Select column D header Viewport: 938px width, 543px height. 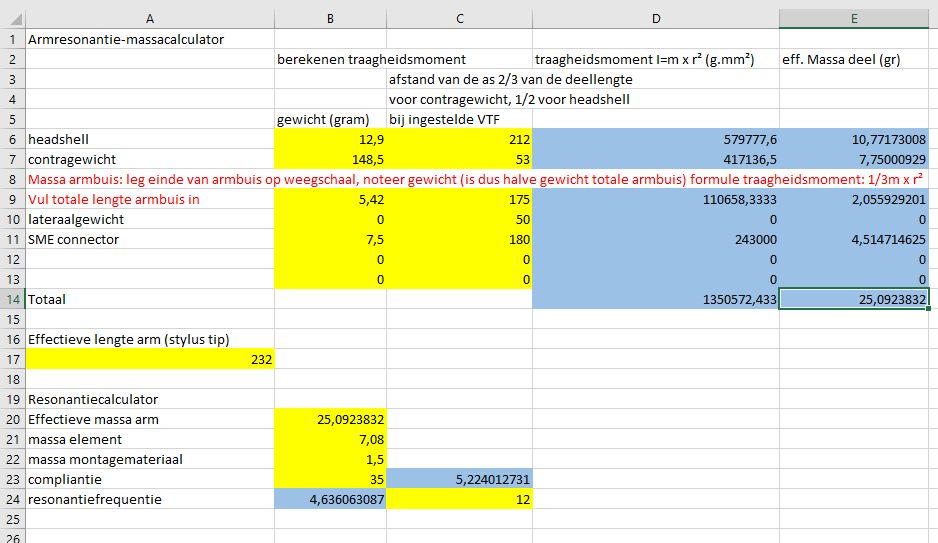point(656,19)
